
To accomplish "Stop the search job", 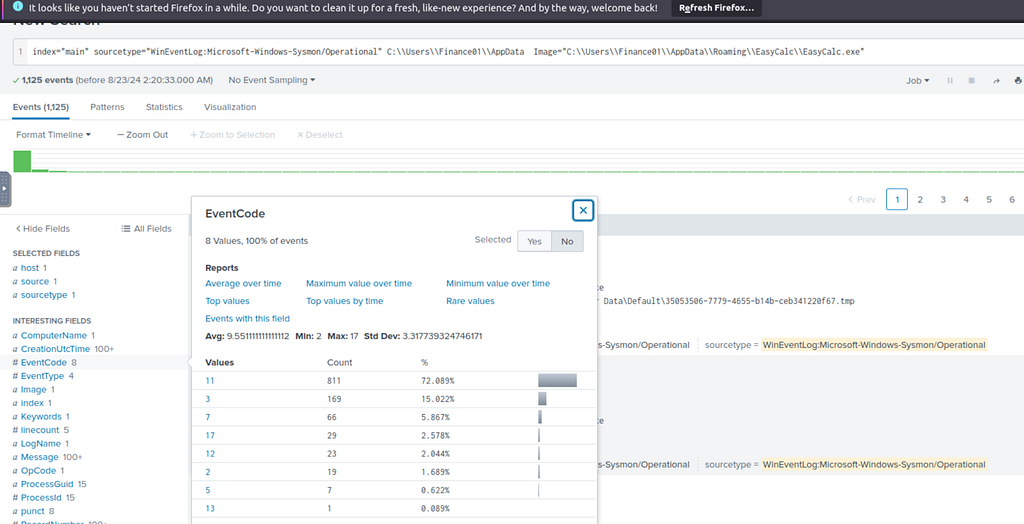I will [x=972, y=80].
